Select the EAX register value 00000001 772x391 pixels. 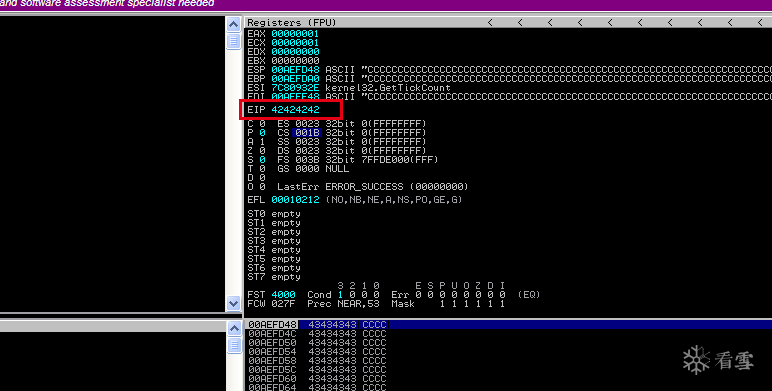coord(295,33)
